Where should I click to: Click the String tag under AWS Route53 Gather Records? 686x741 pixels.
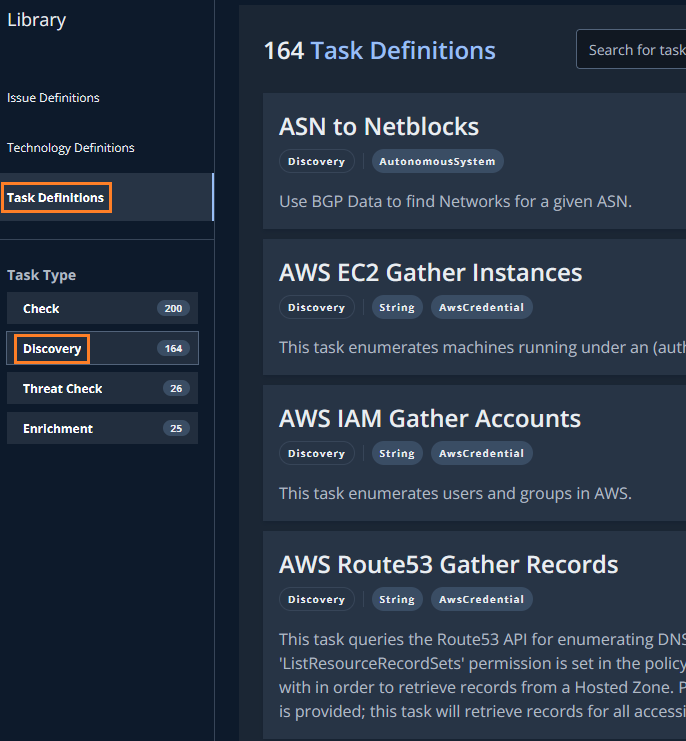pos(397,599)
